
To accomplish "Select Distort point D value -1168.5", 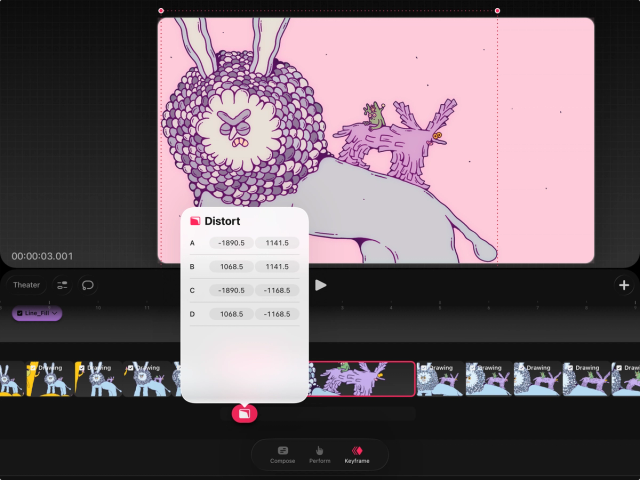I will click(x=276, y=314).
